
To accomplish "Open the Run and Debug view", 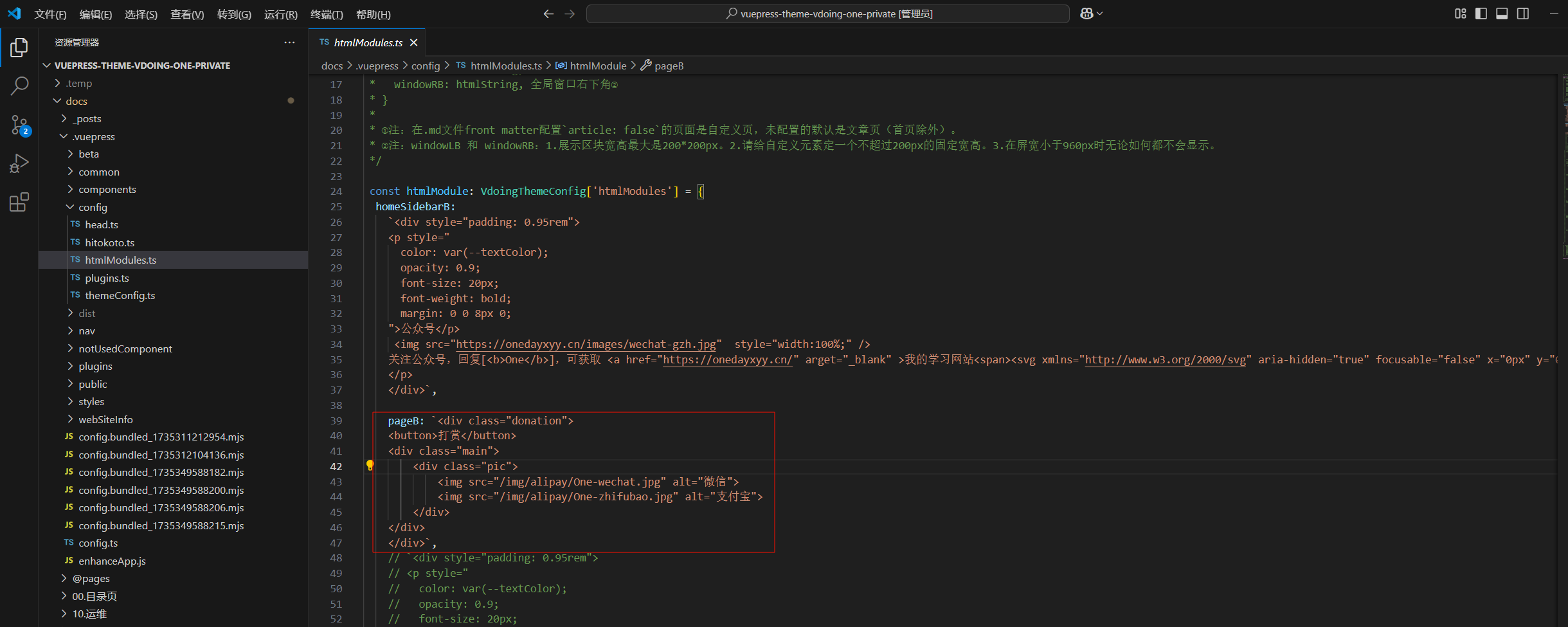I will pos(19,163).
